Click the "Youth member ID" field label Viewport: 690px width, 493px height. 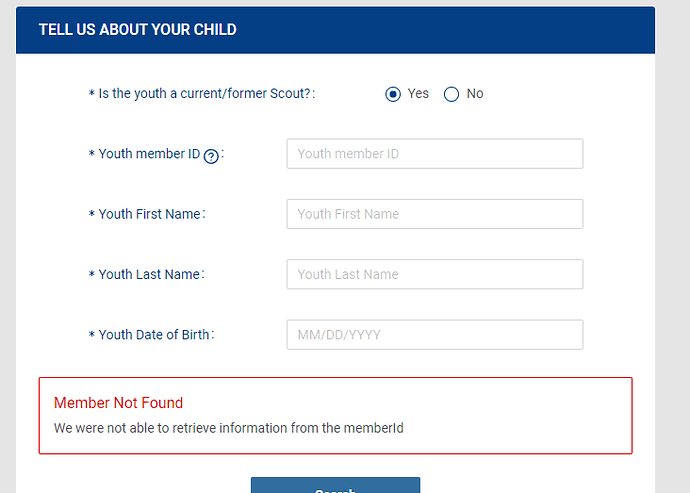[149, 154]
